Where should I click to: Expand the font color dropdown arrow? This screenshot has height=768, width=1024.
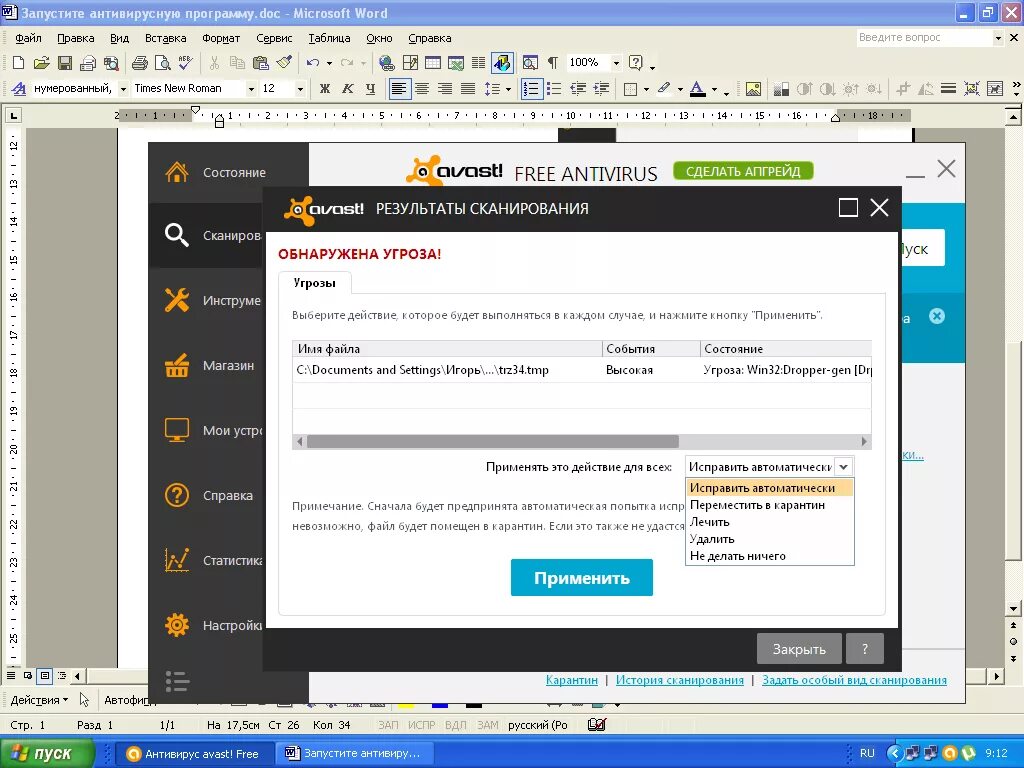714,89
